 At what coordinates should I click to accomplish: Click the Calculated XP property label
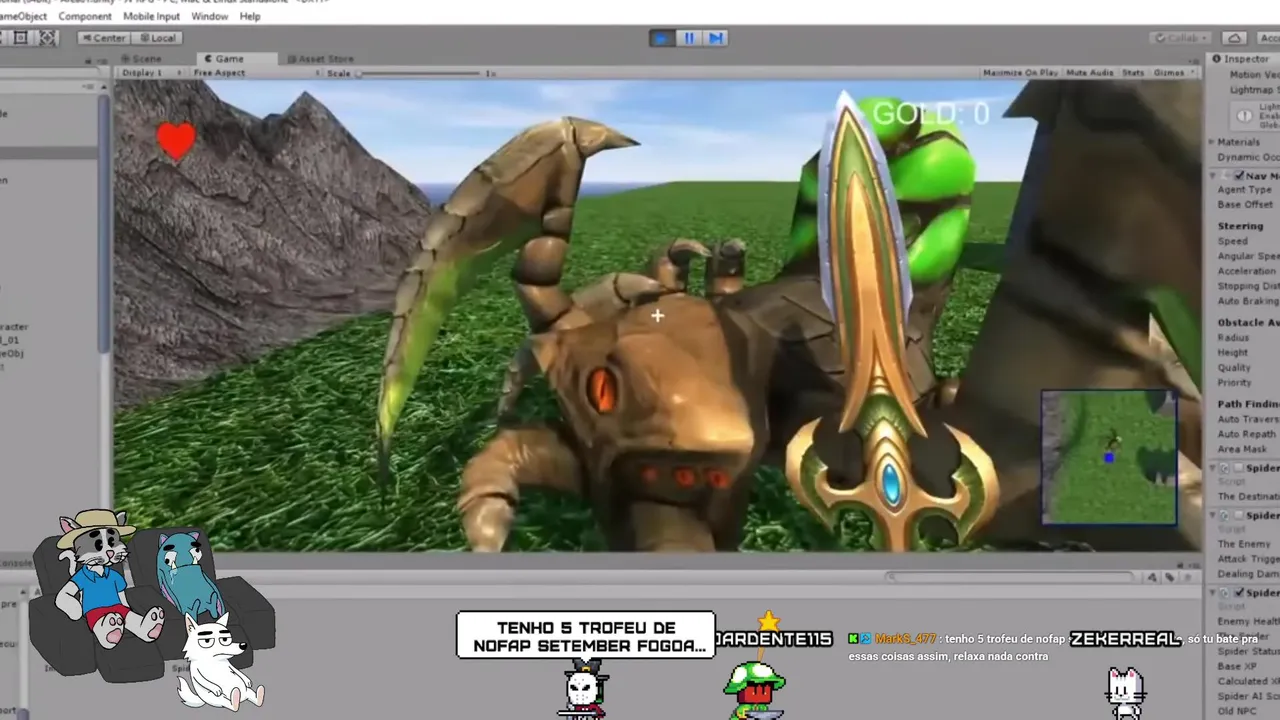1248,681
